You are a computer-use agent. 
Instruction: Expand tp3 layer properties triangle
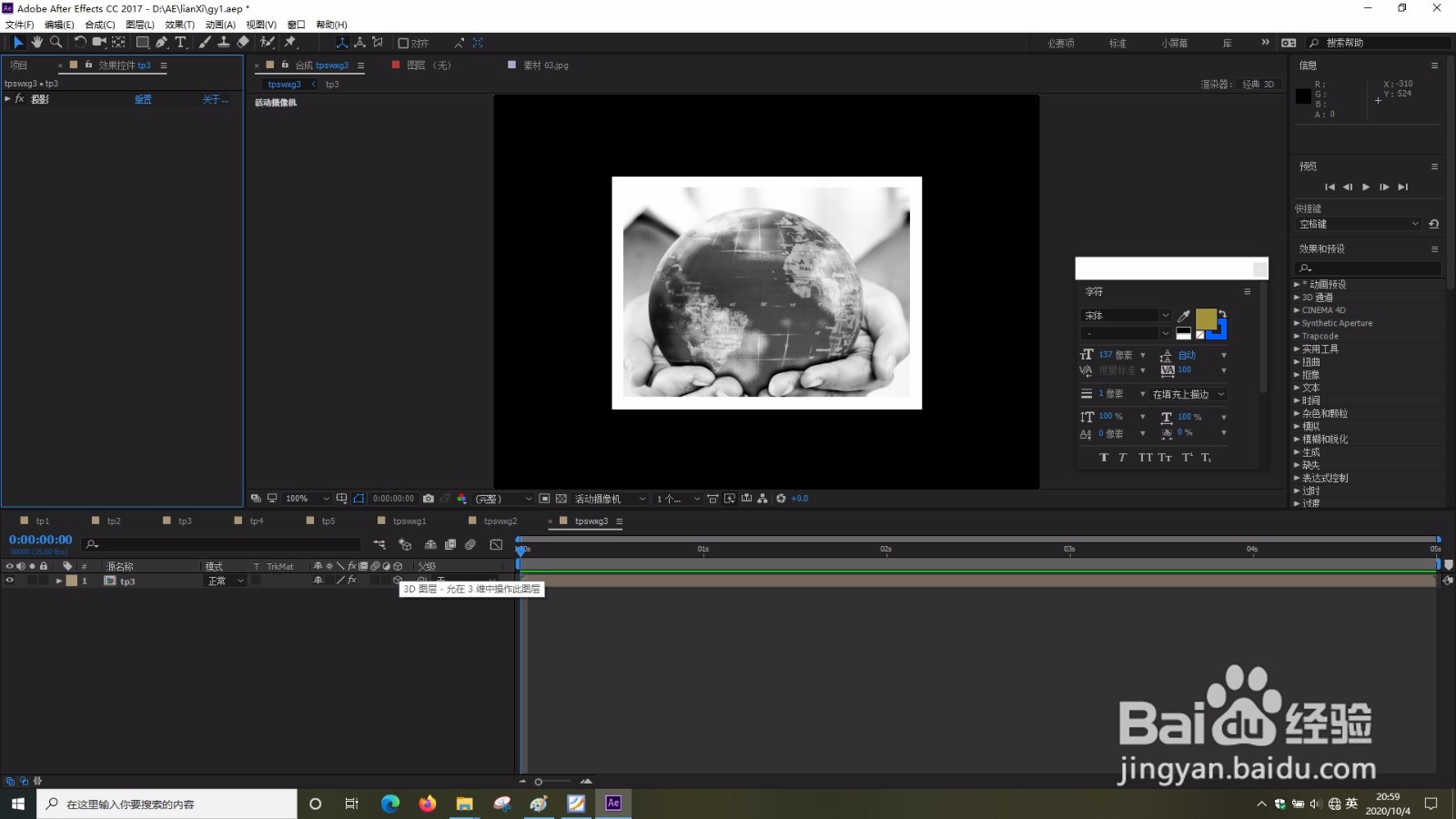click(x=59, y=581)
